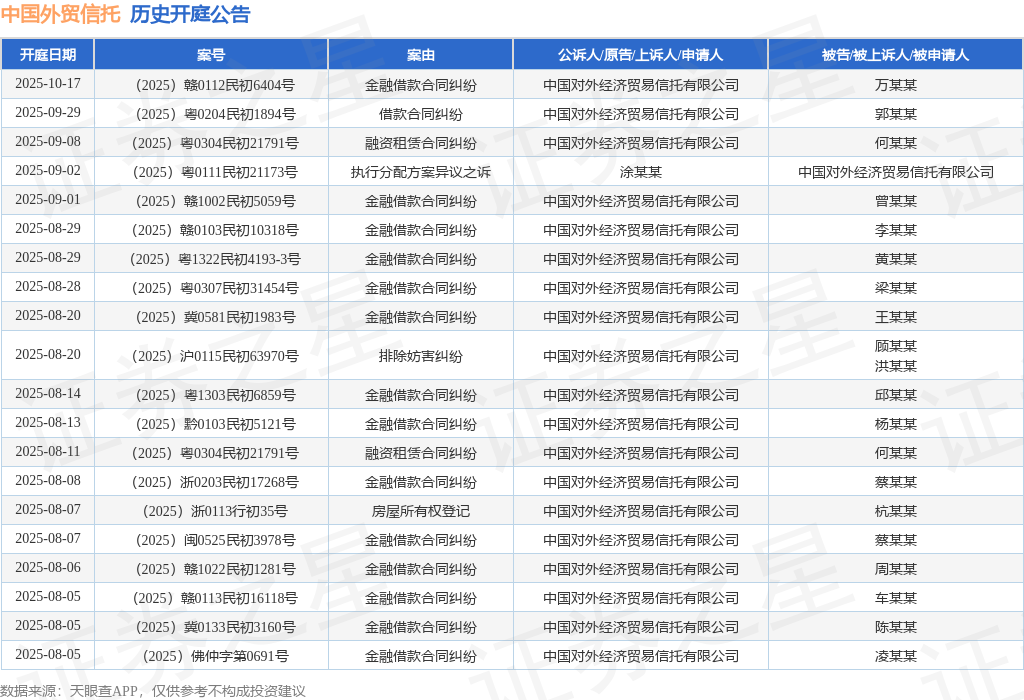Click the 被告/被上诉人/被申请人 column header

(x=895, y=55)
